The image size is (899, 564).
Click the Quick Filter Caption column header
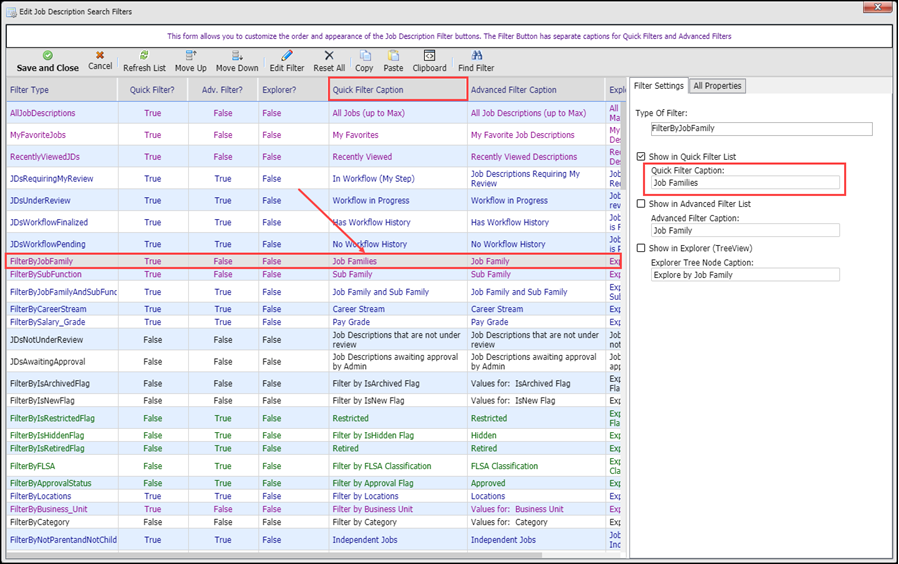click(x=398, y=90)
